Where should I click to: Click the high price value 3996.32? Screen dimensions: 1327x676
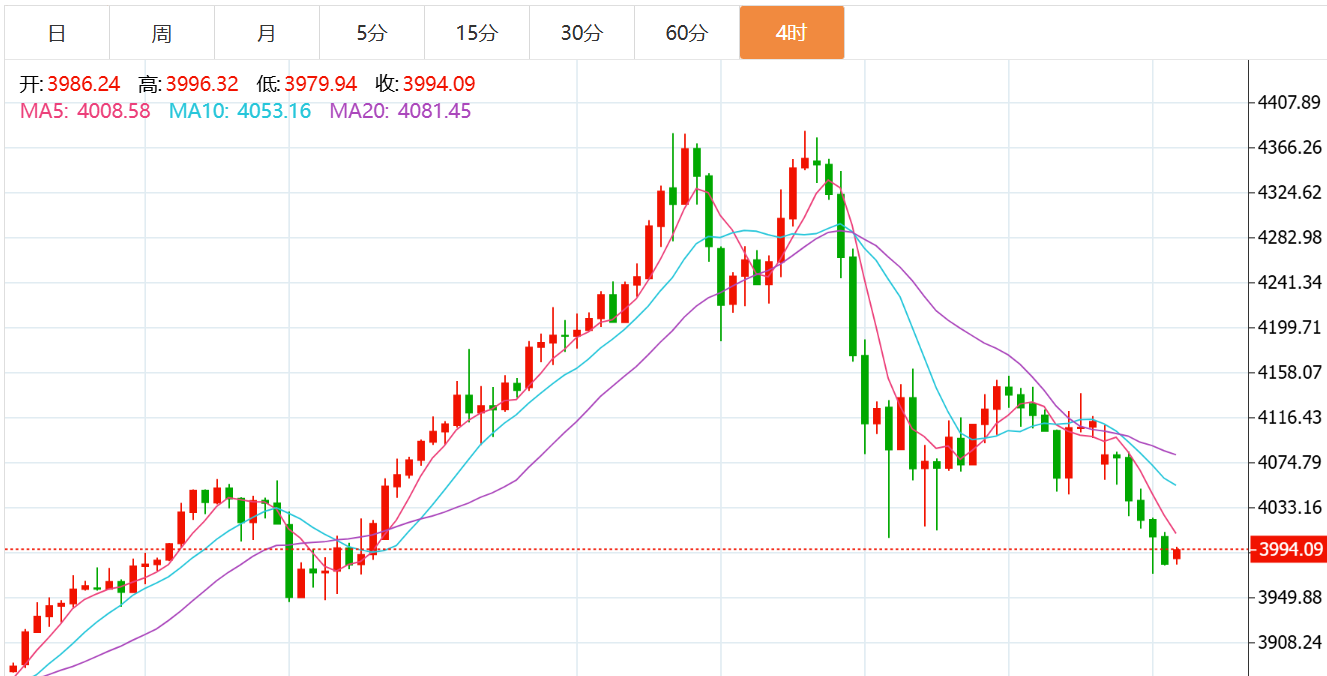pos(202,84)
